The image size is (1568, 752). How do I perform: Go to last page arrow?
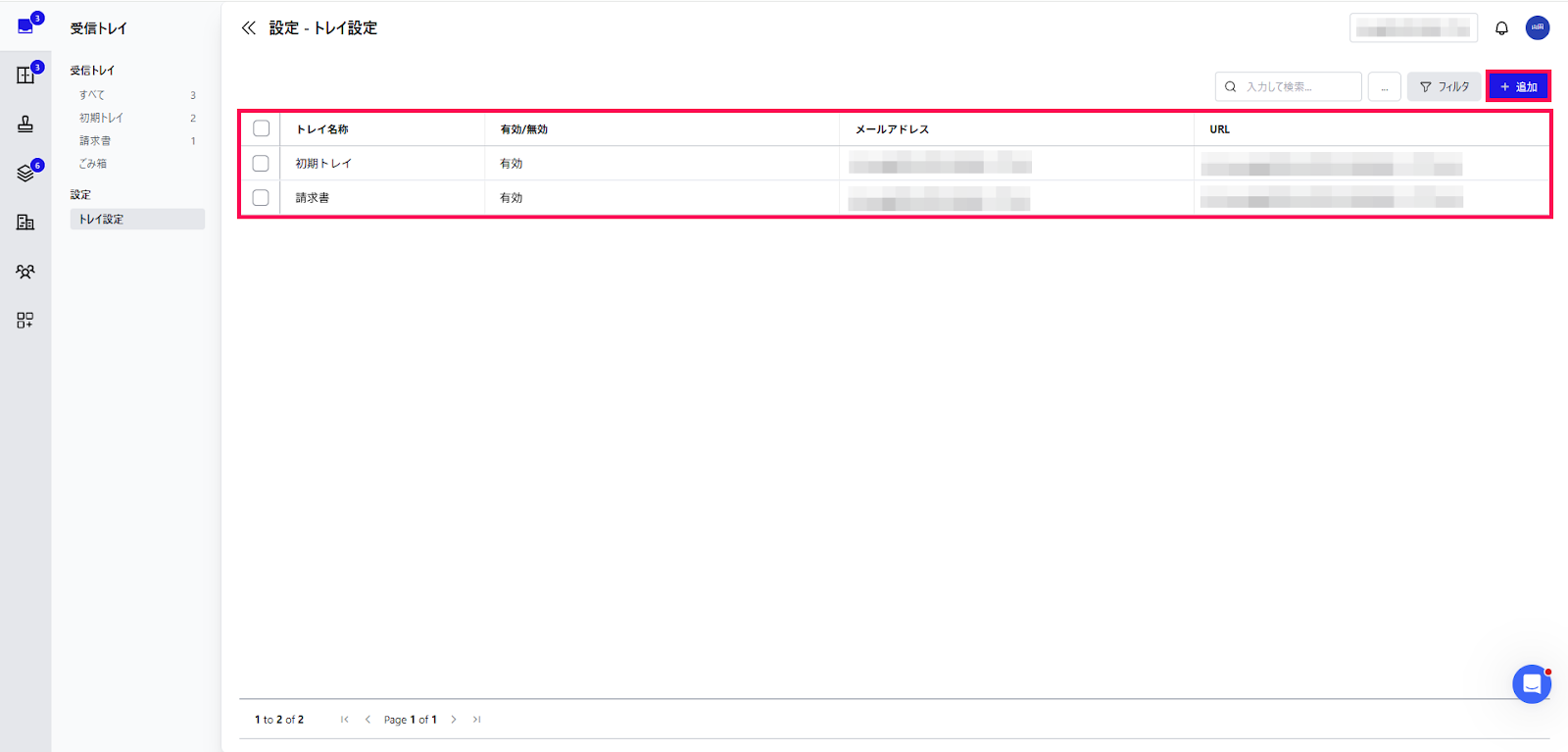(477, 720)
